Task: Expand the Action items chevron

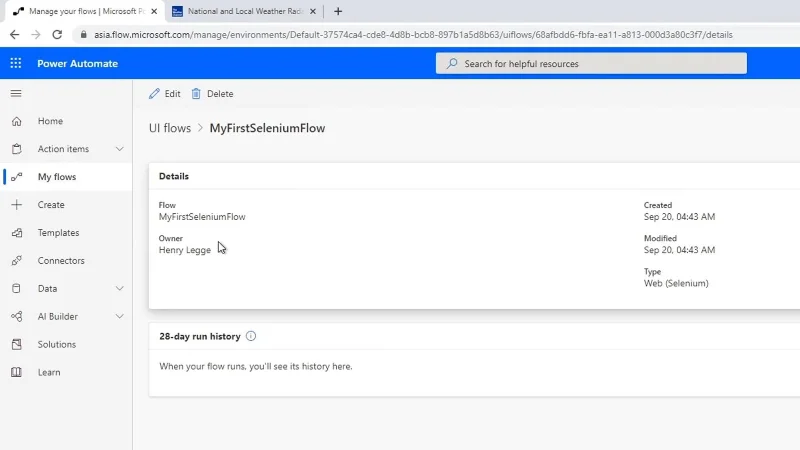Action: [119, 149]
